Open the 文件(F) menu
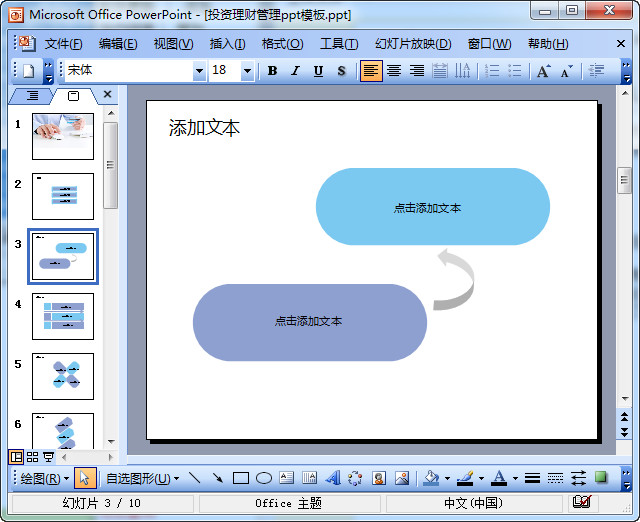The width and height of the screenshot is (640, 522). (63, 43)
